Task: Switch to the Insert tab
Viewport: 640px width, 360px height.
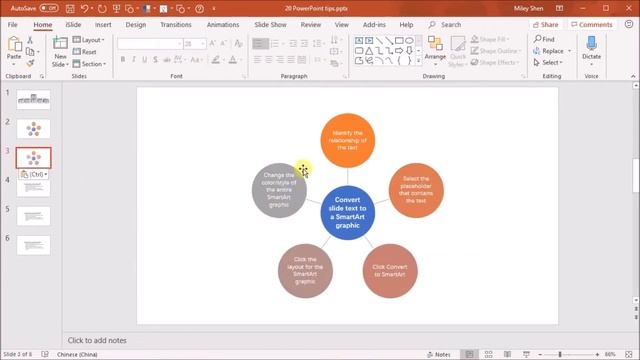Action: point(103,25)
